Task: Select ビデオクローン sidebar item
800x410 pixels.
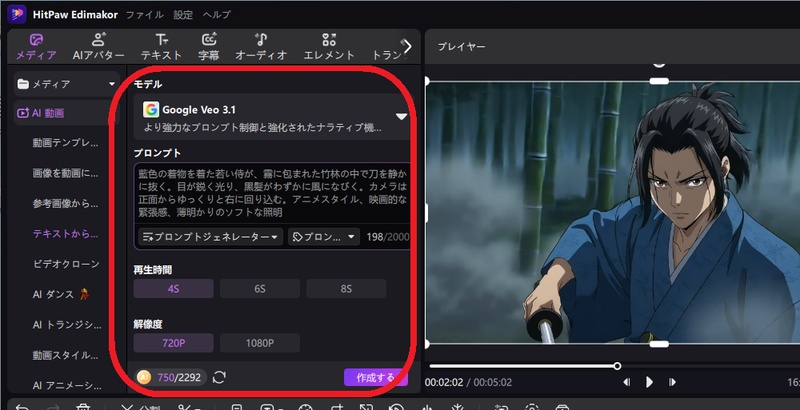Action: [x=66, y=264]
